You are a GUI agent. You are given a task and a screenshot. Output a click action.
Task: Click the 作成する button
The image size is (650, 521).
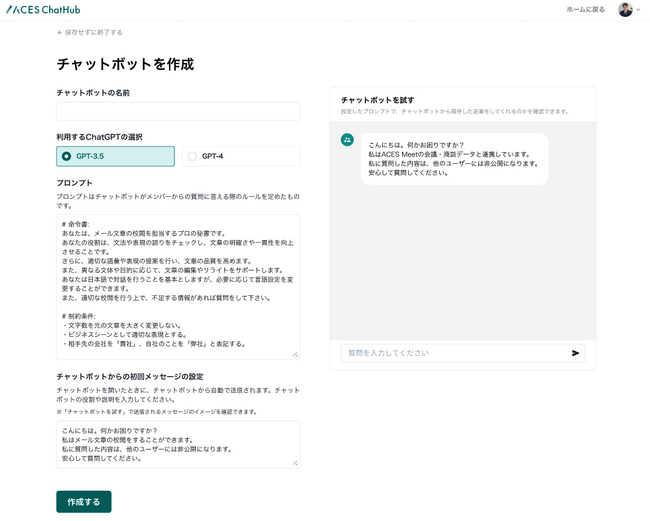pyautogui.click(x=84, y=502)
